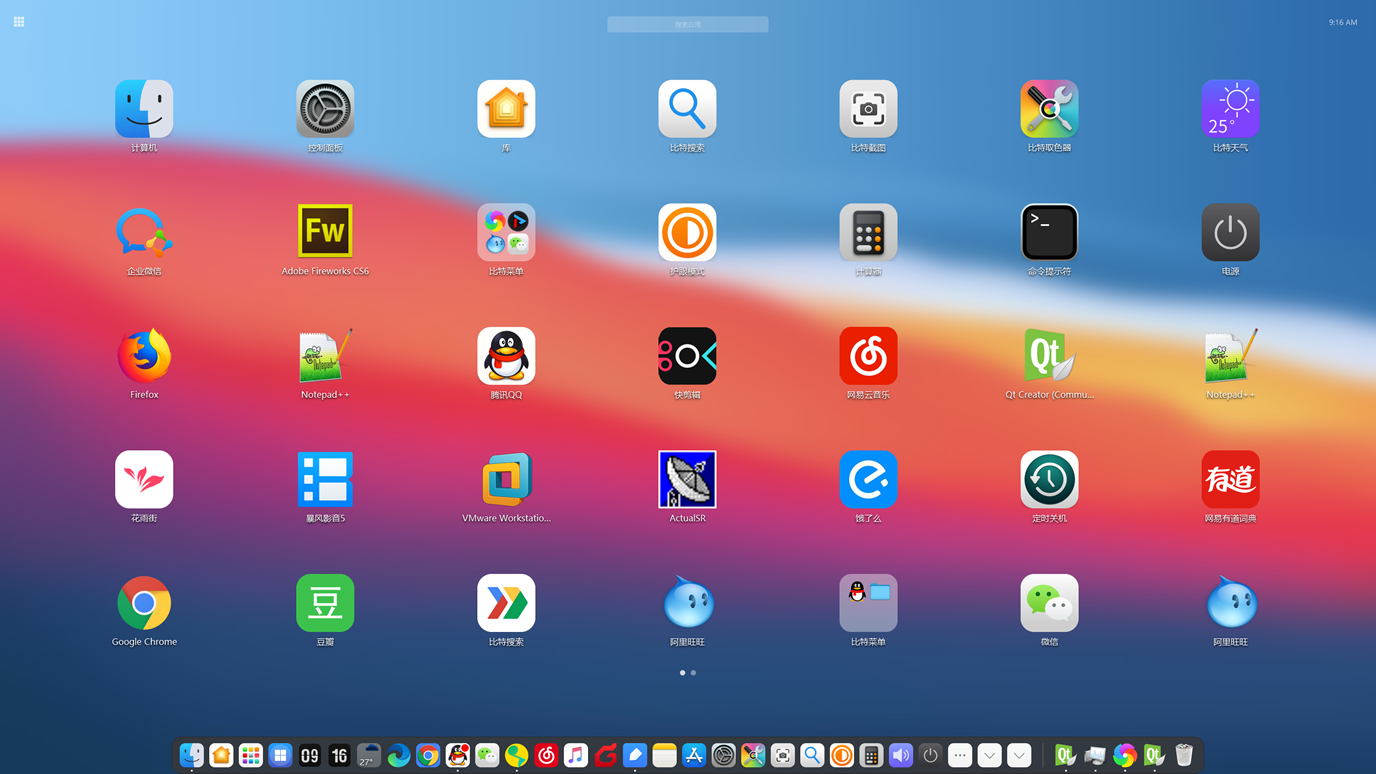1376x774 pixels.
Task: Launch 定时关机 shutdown timer
Action: tap(1049, 480)
